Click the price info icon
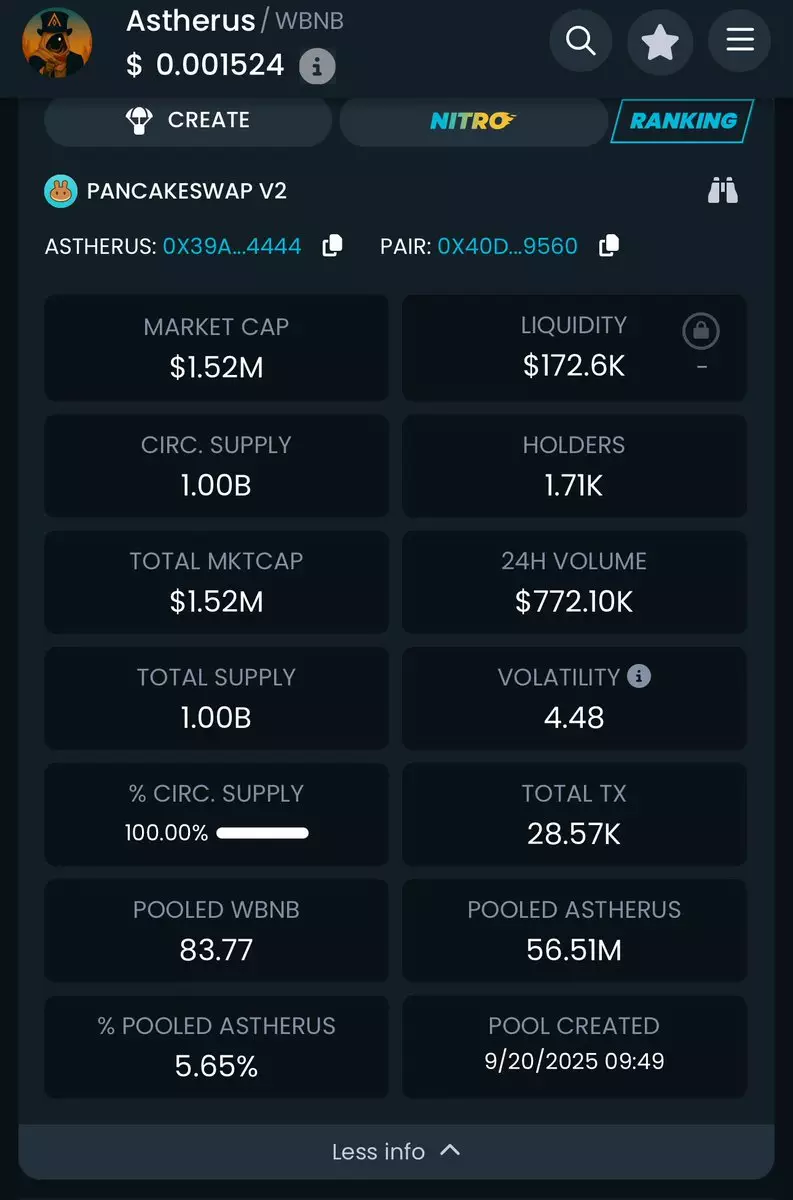Screen dimensions: 793x1200 tap(317, 67)
